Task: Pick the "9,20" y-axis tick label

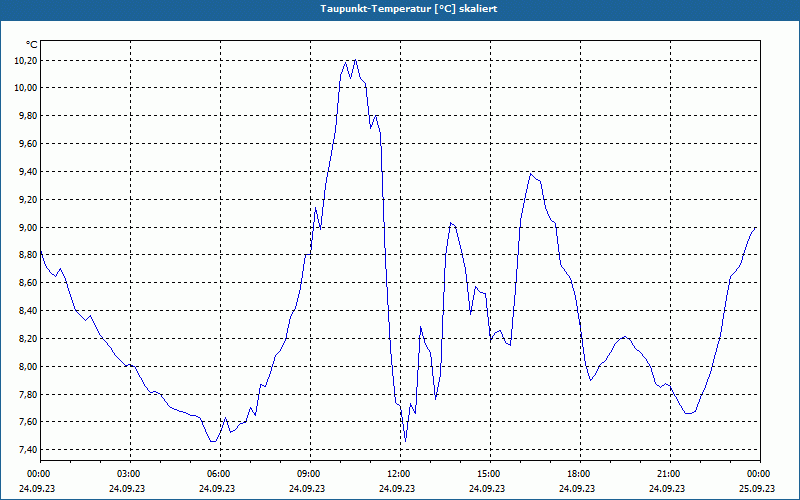Action: coord(29,199)
